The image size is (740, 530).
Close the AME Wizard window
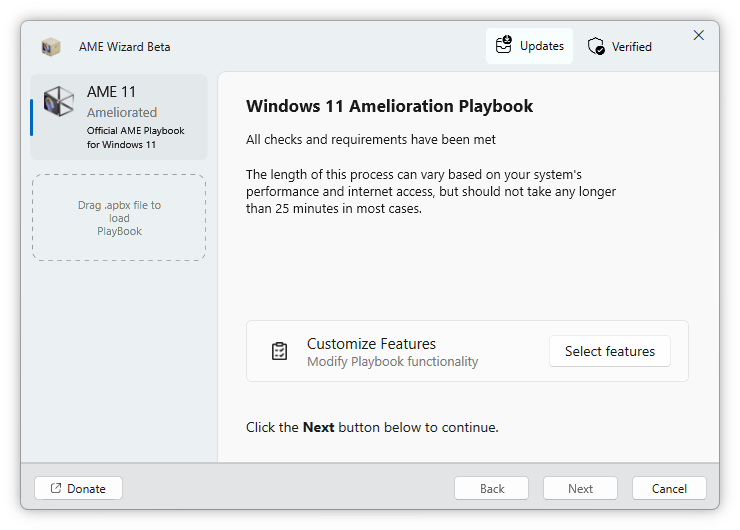coord(698,35)
